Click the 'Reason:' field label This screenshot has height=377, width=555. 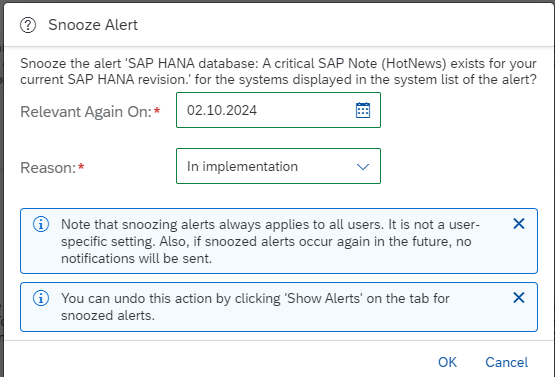pyautogui.click(x=48, y=167)
